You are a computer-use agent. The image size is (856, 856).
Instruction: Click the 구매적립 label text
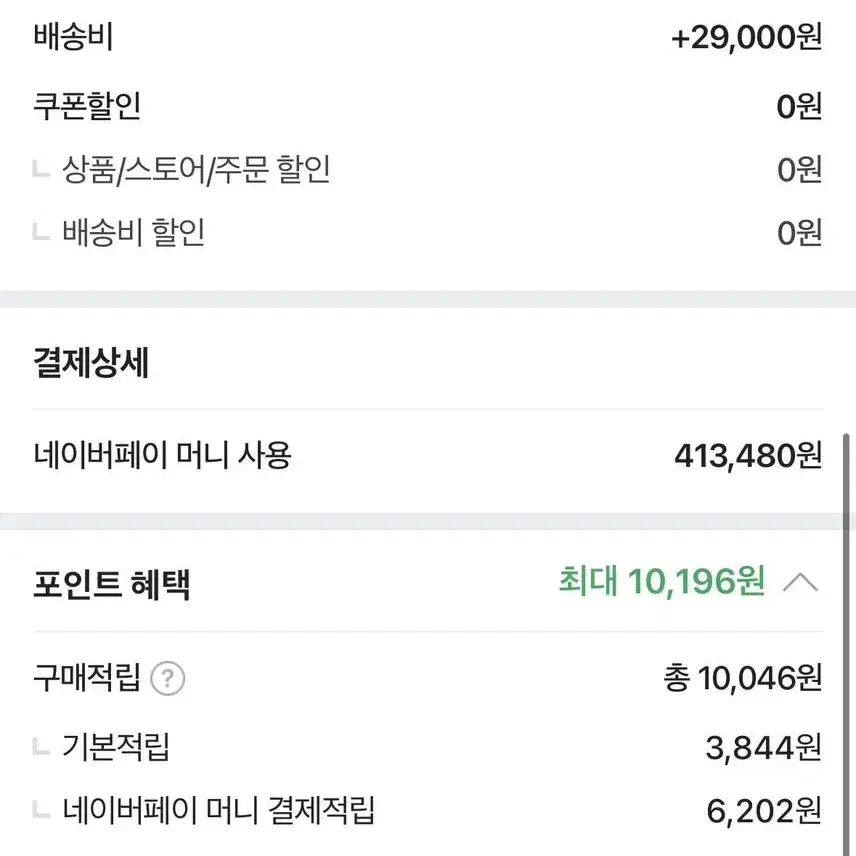click(87, 677)
